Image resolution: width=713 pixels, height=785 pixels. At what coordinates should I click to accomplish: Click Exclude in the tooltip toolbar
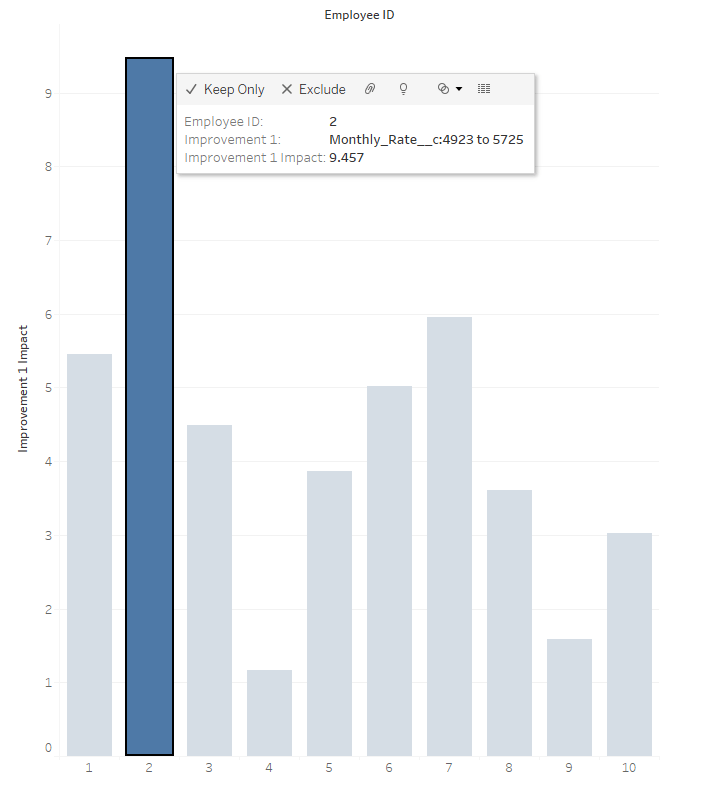[x=313, y=89]
